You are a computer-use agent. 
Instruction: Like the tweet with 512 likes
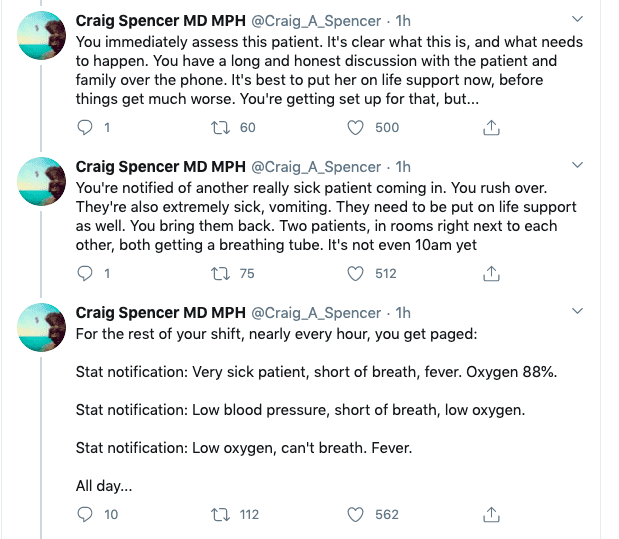click(356, 273)
